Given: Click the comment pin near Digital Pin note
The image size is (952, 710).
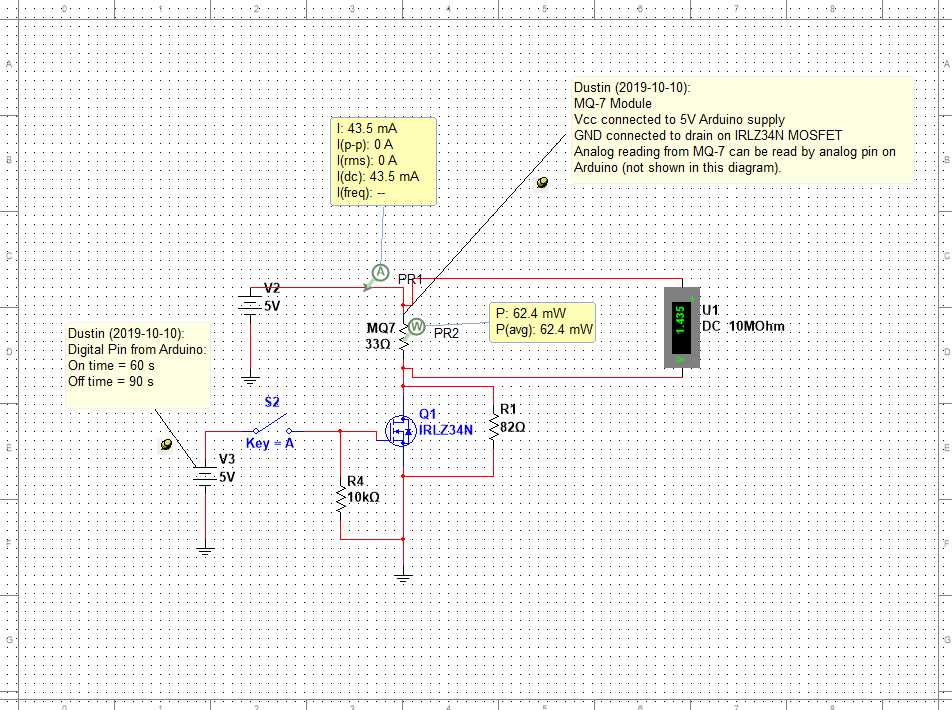Looking at the screenshot, I should tap(166, 445).
